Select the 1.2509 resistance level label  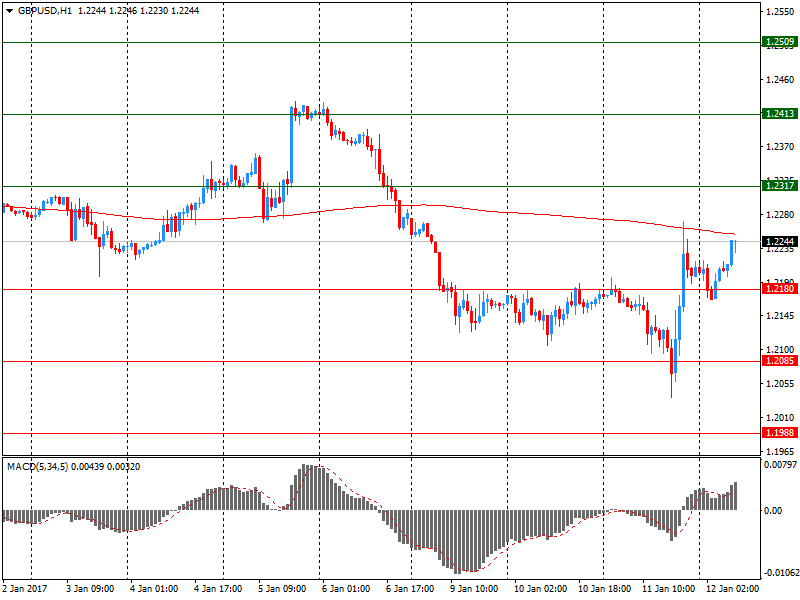(x=780, y=42)
